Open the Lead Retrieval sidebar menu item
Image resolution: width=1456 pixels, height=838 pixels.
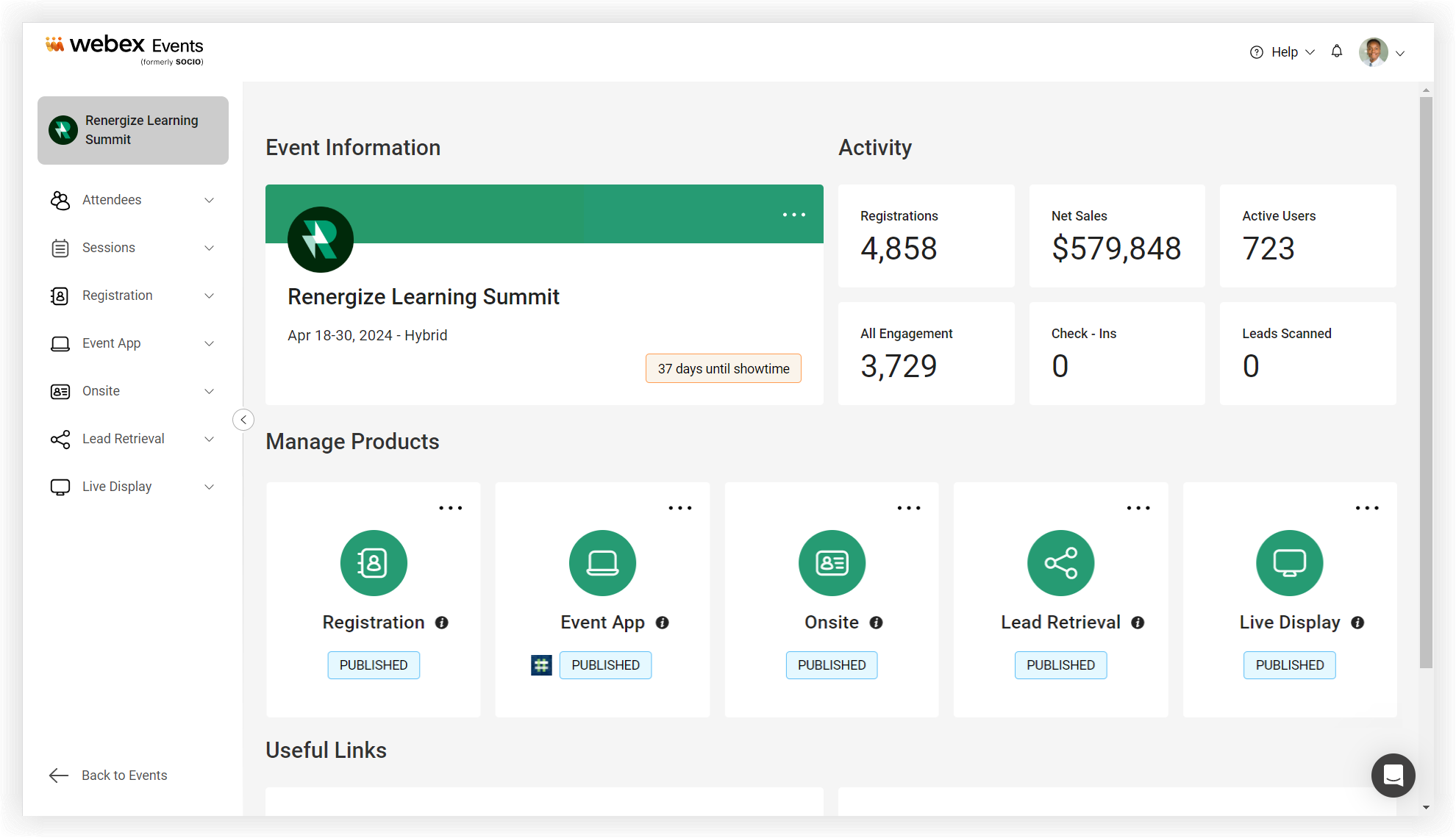133,439
